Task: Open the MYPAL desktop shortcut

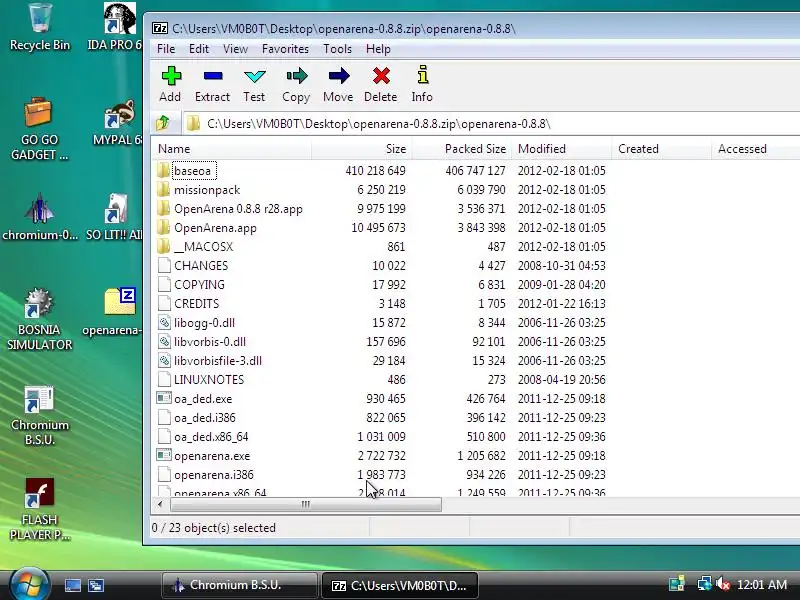Action: (x=119, y=122)
